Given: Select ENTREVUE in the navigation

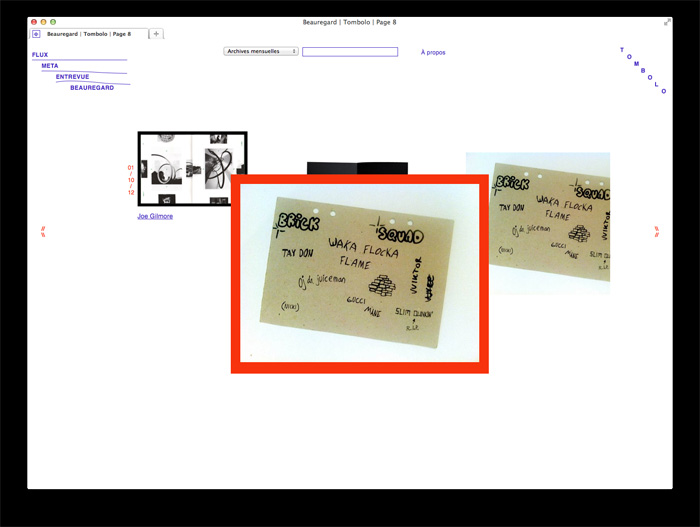Looking at the screenshot, I should 72,77.
